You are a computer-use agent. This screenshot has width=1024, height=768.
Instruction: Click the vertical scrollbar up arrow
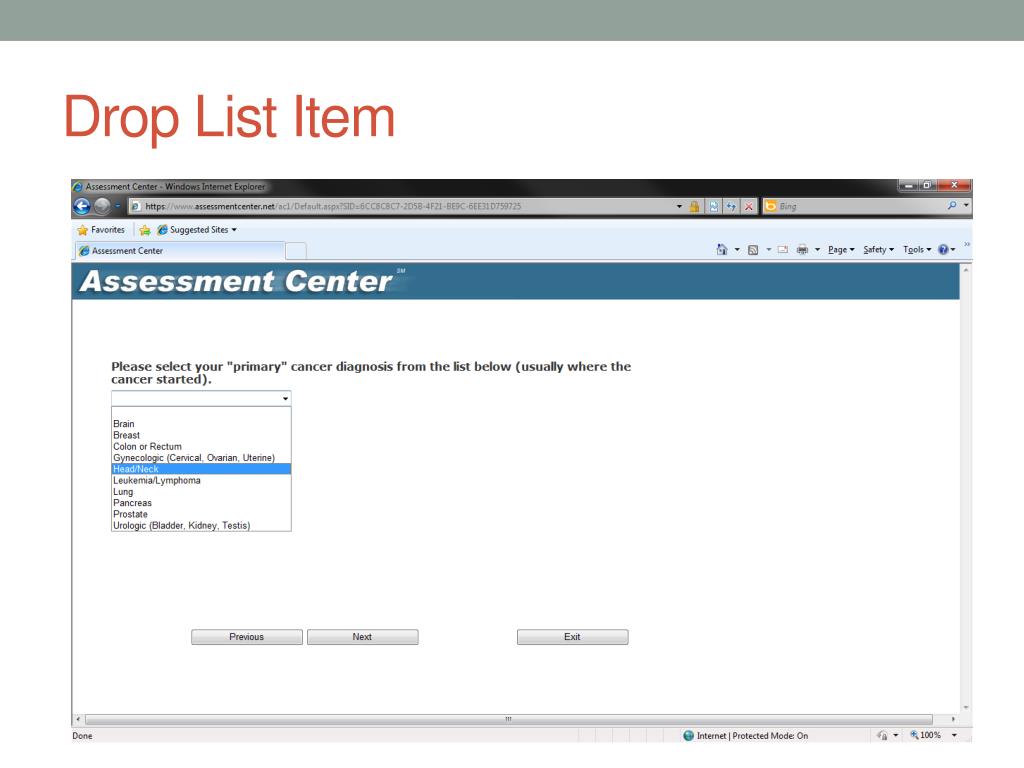966,270
